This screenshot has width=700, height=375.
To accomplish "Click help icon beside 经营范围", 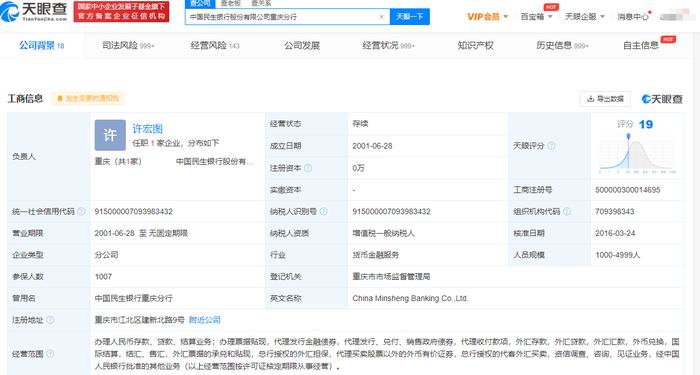I will [50, 354].
